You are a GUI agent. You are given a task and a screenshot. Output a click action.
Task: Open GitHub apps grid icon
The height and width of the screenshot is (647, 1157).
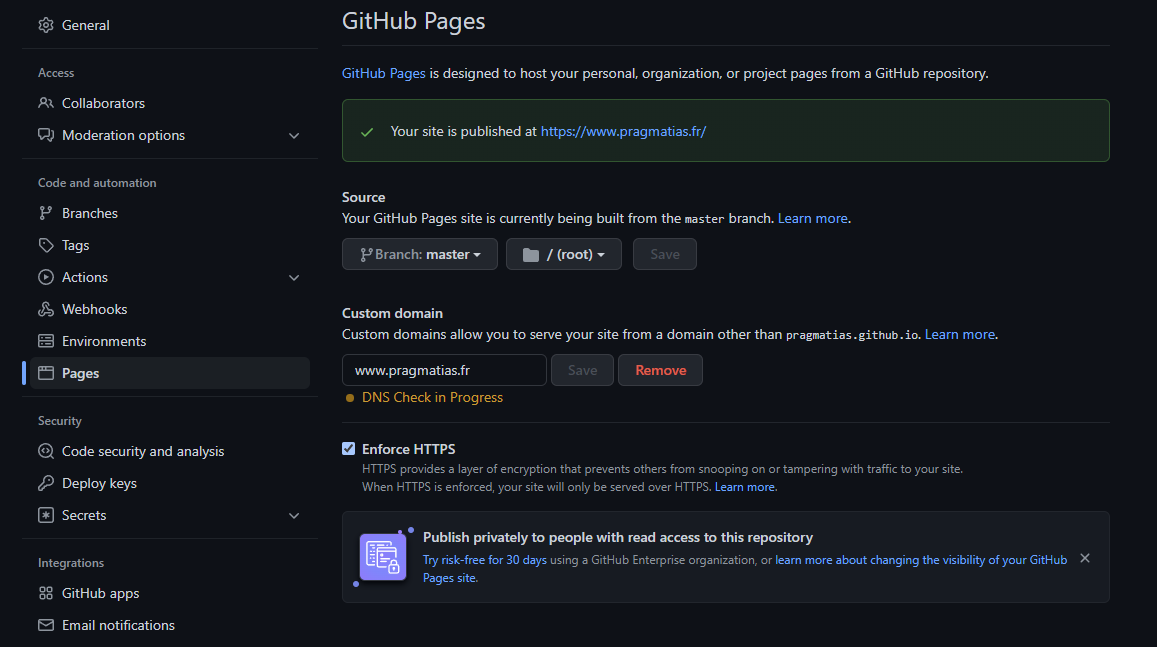(46, 593)
